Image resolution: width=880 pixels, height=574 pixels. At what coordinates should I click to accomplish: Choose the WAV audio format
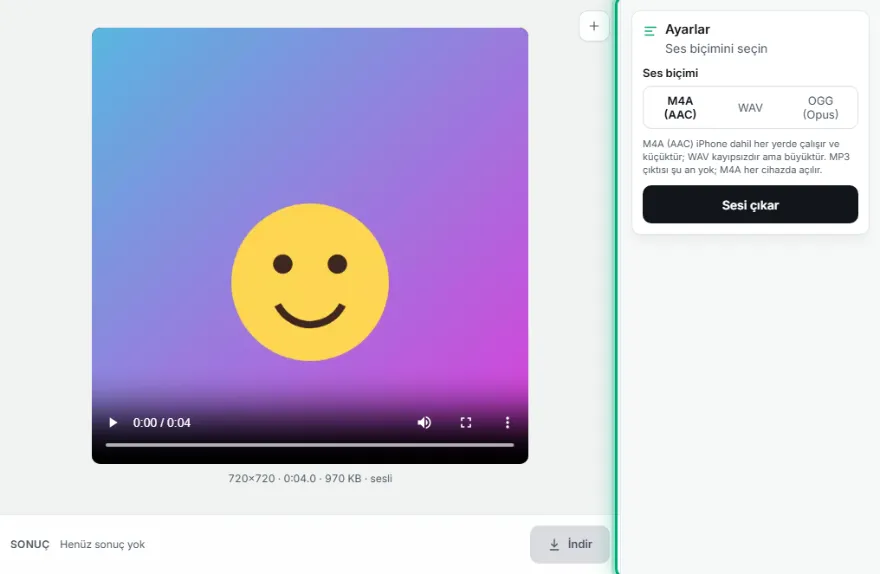point(750,108)
